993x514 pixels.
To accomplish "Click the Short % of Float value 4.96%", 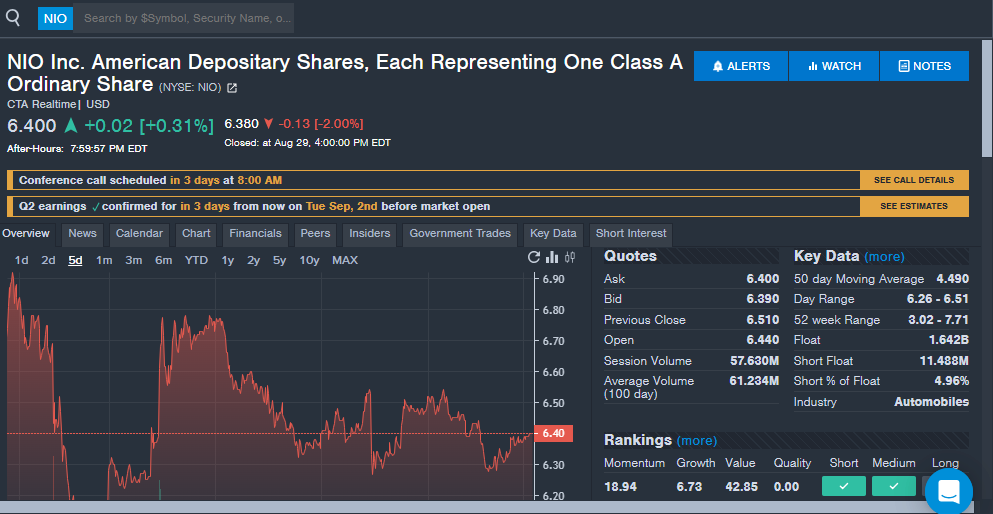I will pyautogui.click(x=952, y=381).
